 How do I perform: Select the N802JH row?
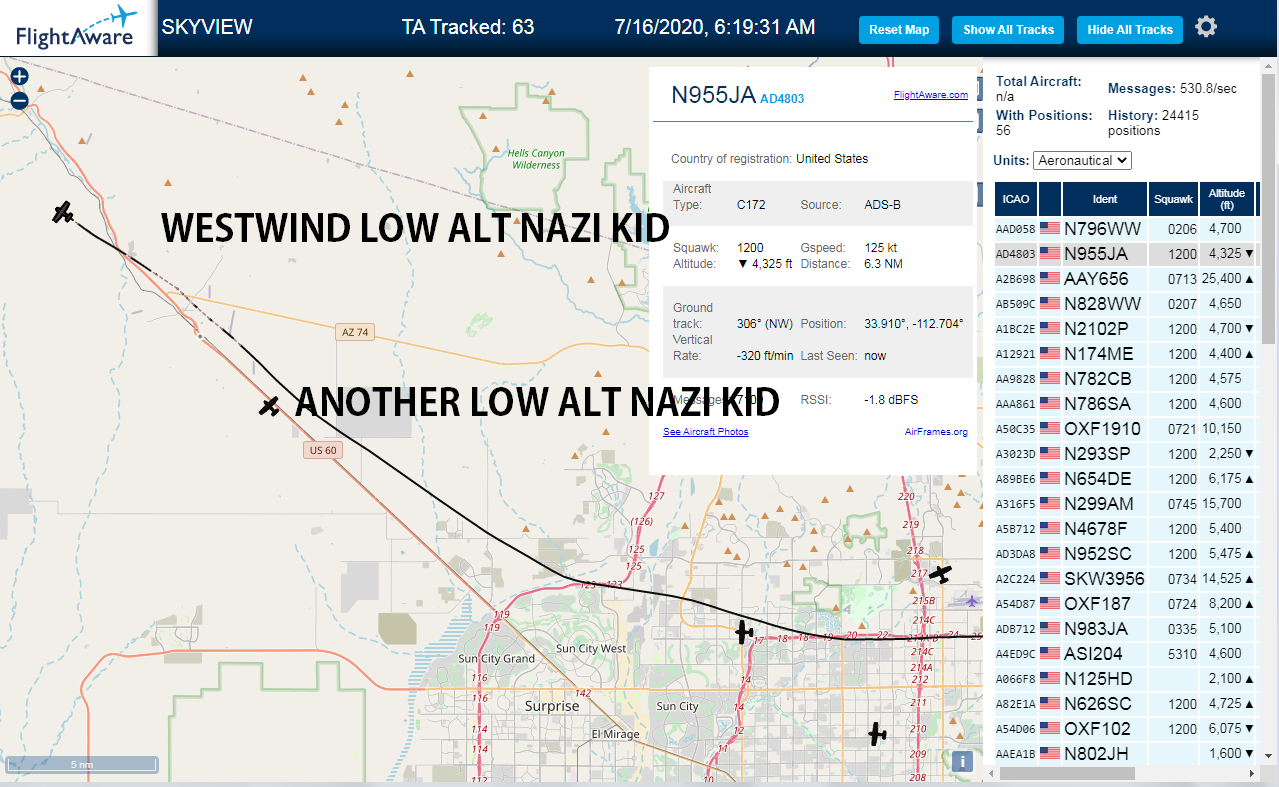click(x=1125, y=754)
